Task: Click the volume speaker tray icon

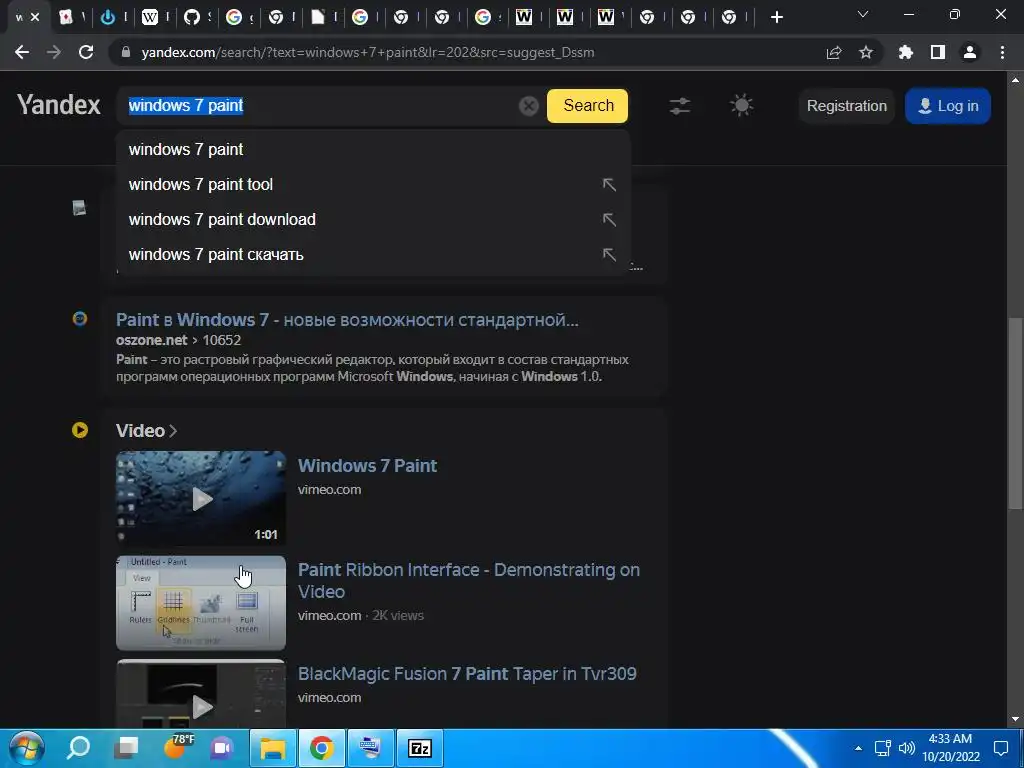Action: (x=907, y=748)
